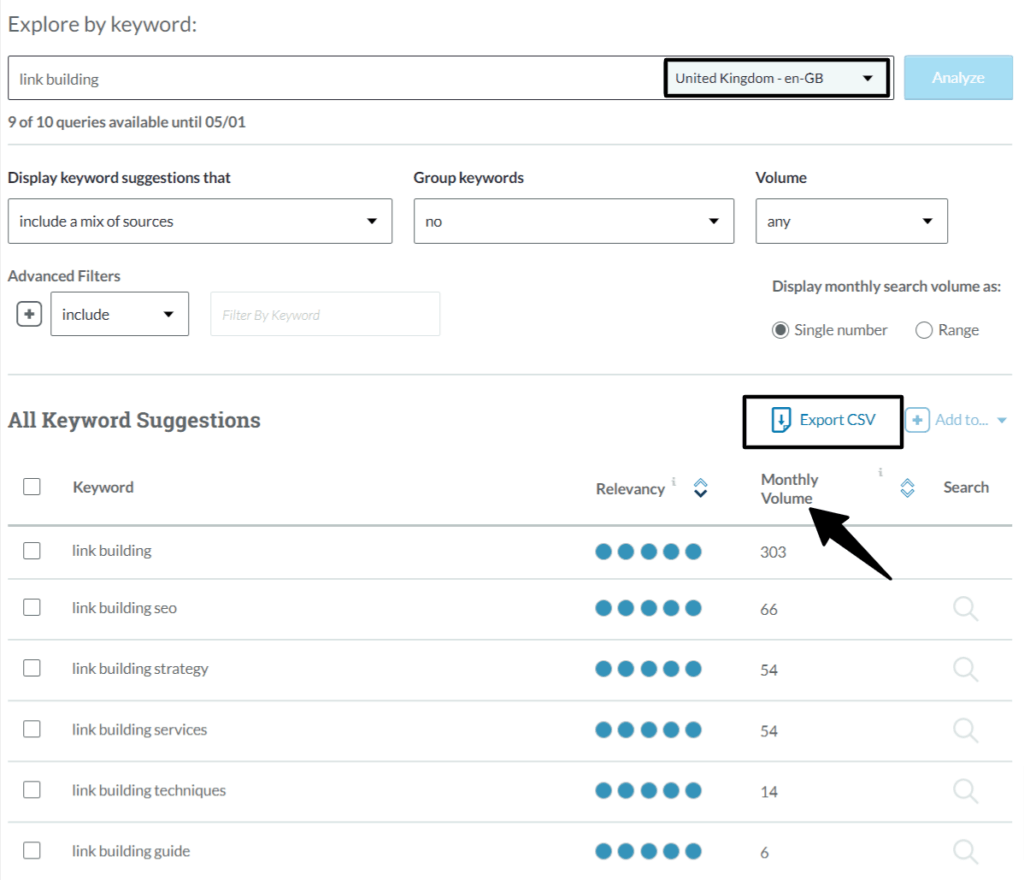Open the United Kingdom - en-GB locale dropdown
The width and height of the screenshot is (1024, 880).
(775, 78)
